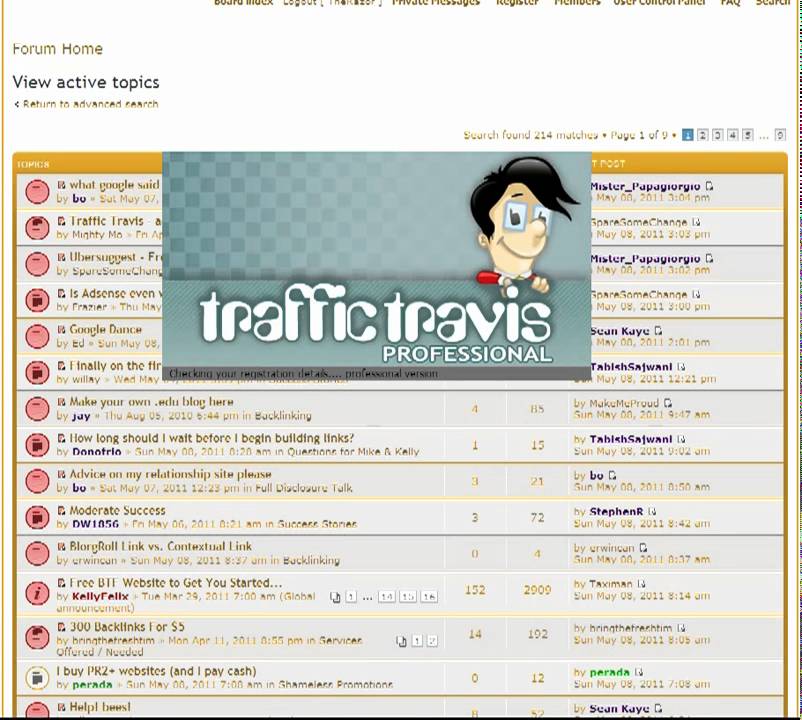Screen dimensions: 802x720
Task: Open 'I buy PR2+ websites (and I pay cash)' topic
Action: [157, 671]
